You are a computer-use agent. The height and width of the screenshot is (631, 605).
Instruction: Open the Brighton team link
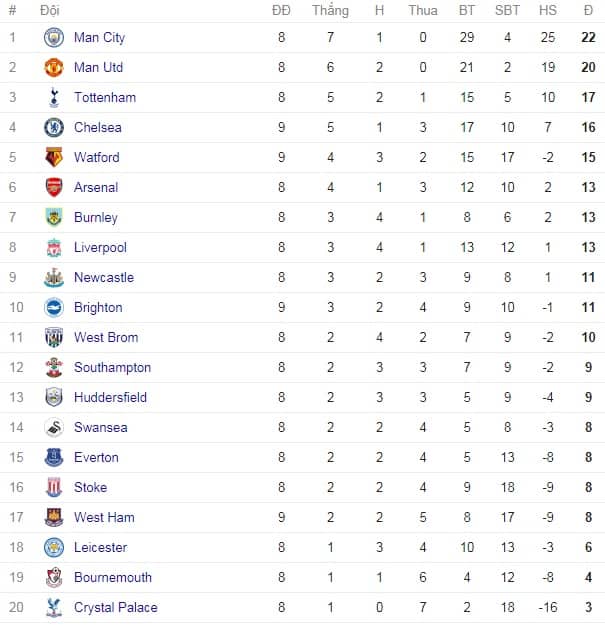(98, 308)
